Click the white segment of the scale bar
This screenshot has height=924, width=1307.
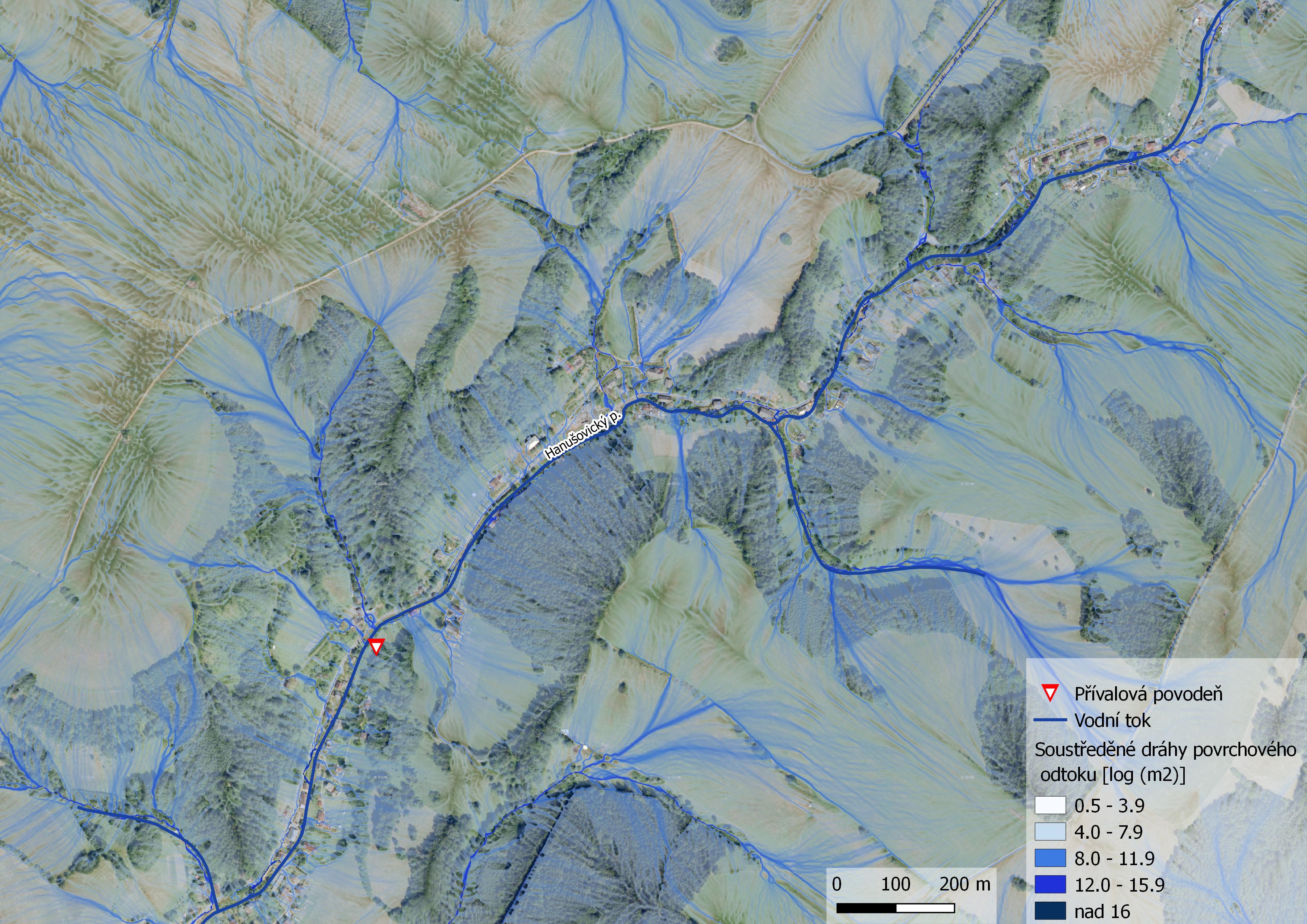tap(926, 908)
